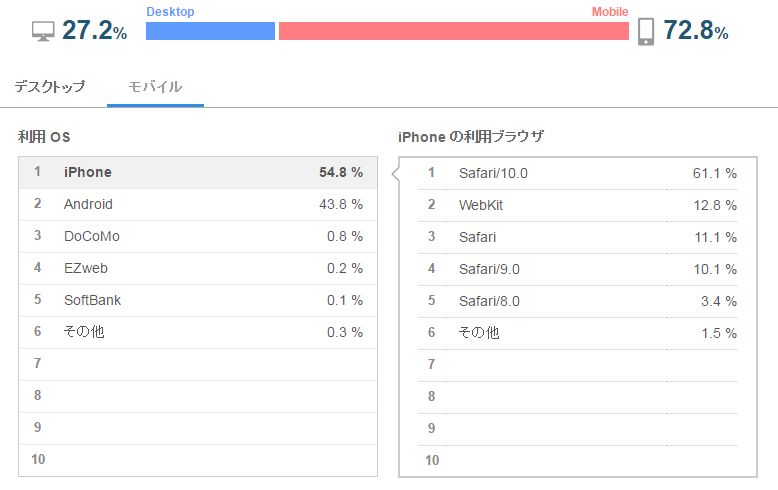
Task: Pick the SoftBank OS row
Action: [198, 300]
